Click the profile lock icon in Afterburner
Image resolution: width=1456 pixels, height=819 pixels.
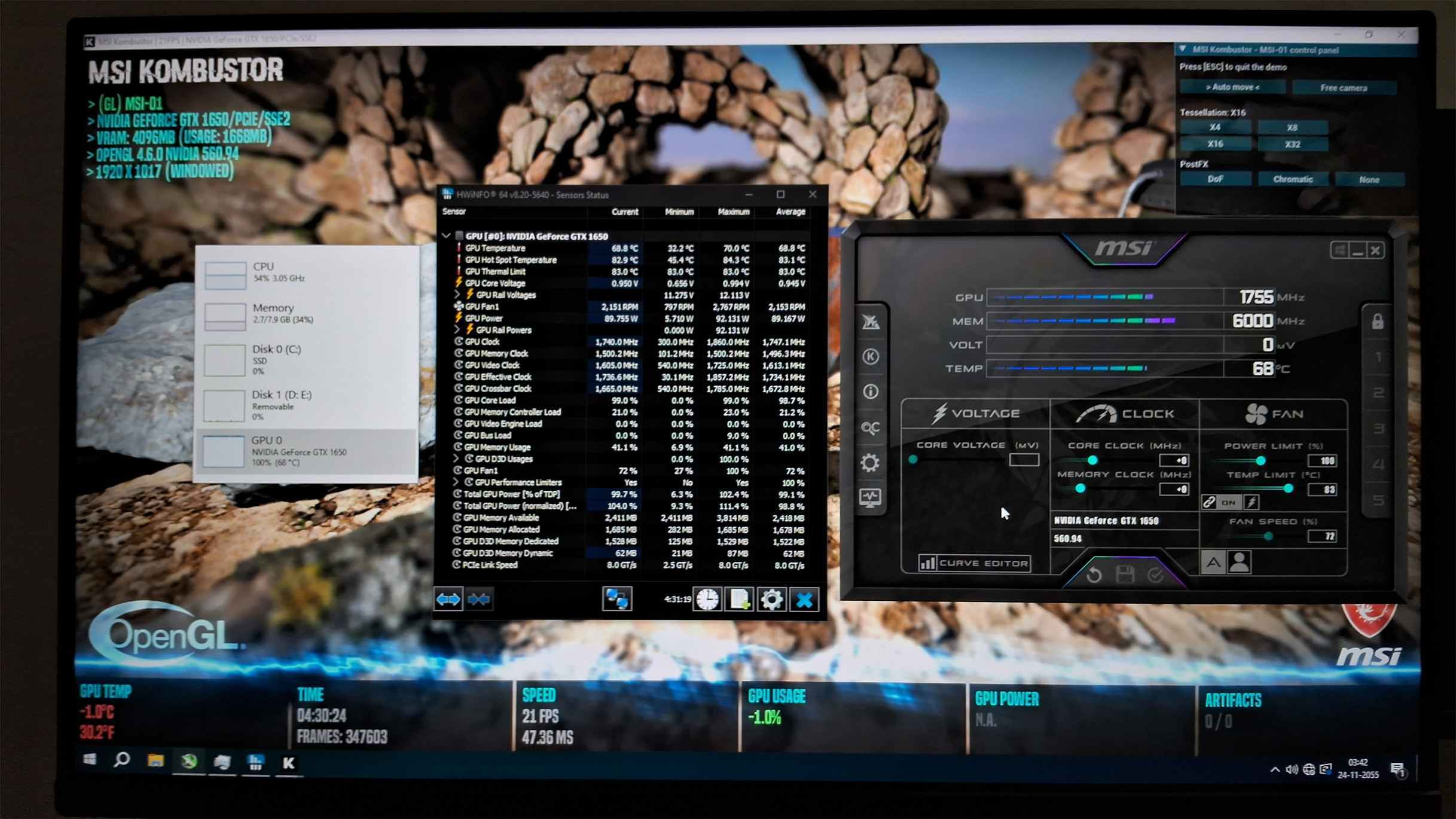[1378, 322]
